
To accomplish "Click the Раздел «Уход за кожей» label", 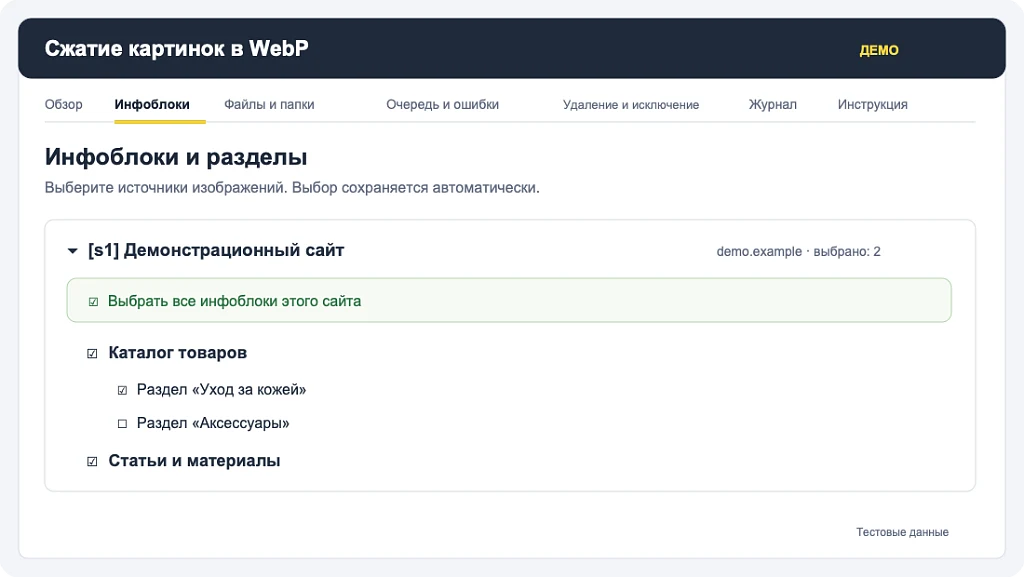I will 221,390.
